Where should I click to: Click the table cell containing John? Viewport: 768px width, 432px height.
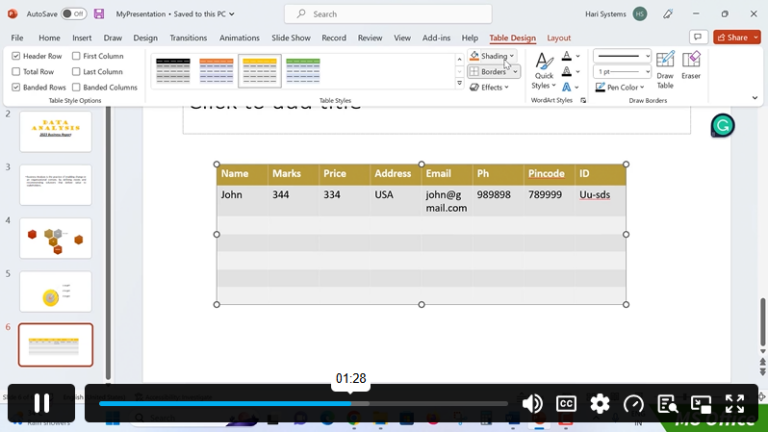242,201
